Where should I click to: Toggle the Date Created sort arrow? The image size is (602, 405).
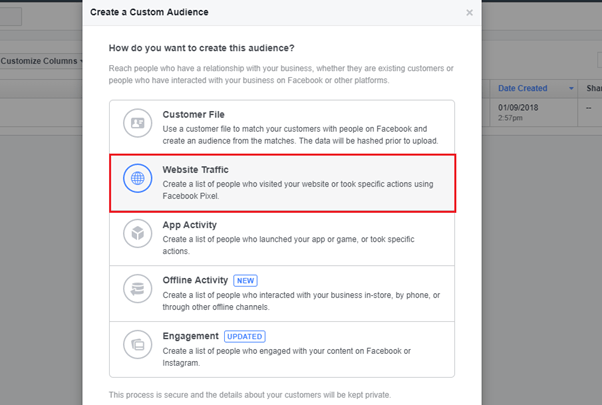pos(571,89)
